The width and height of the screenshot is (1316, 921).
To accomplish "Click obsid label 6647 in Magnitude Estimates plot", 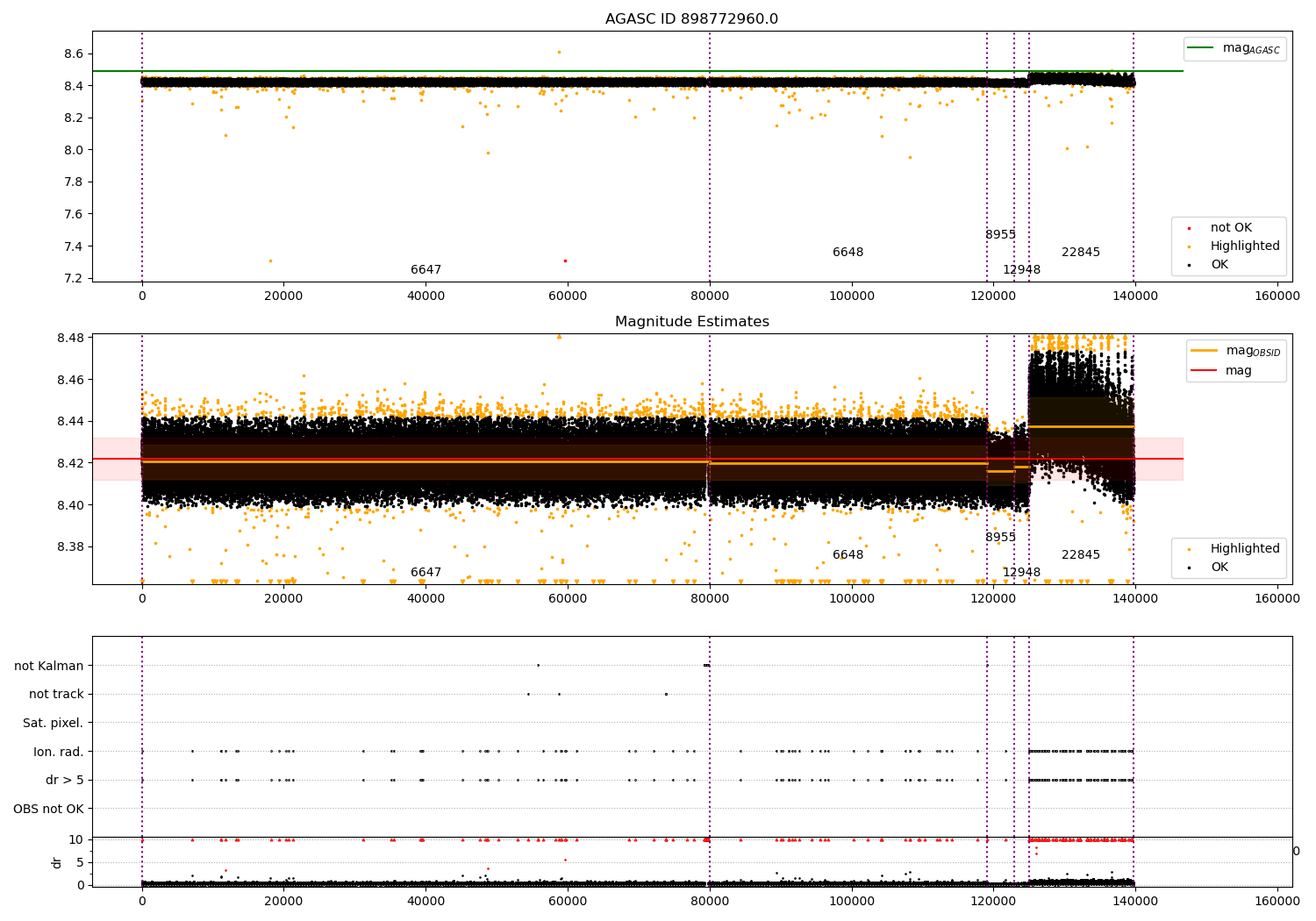I will coord(426,573).
